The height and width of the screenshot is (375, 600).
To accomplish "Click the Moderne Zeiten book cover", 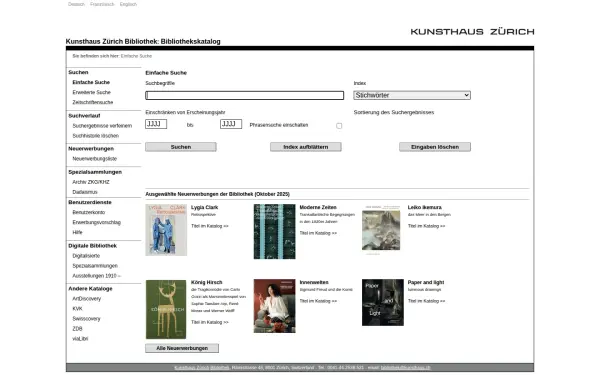I will 274,231.
